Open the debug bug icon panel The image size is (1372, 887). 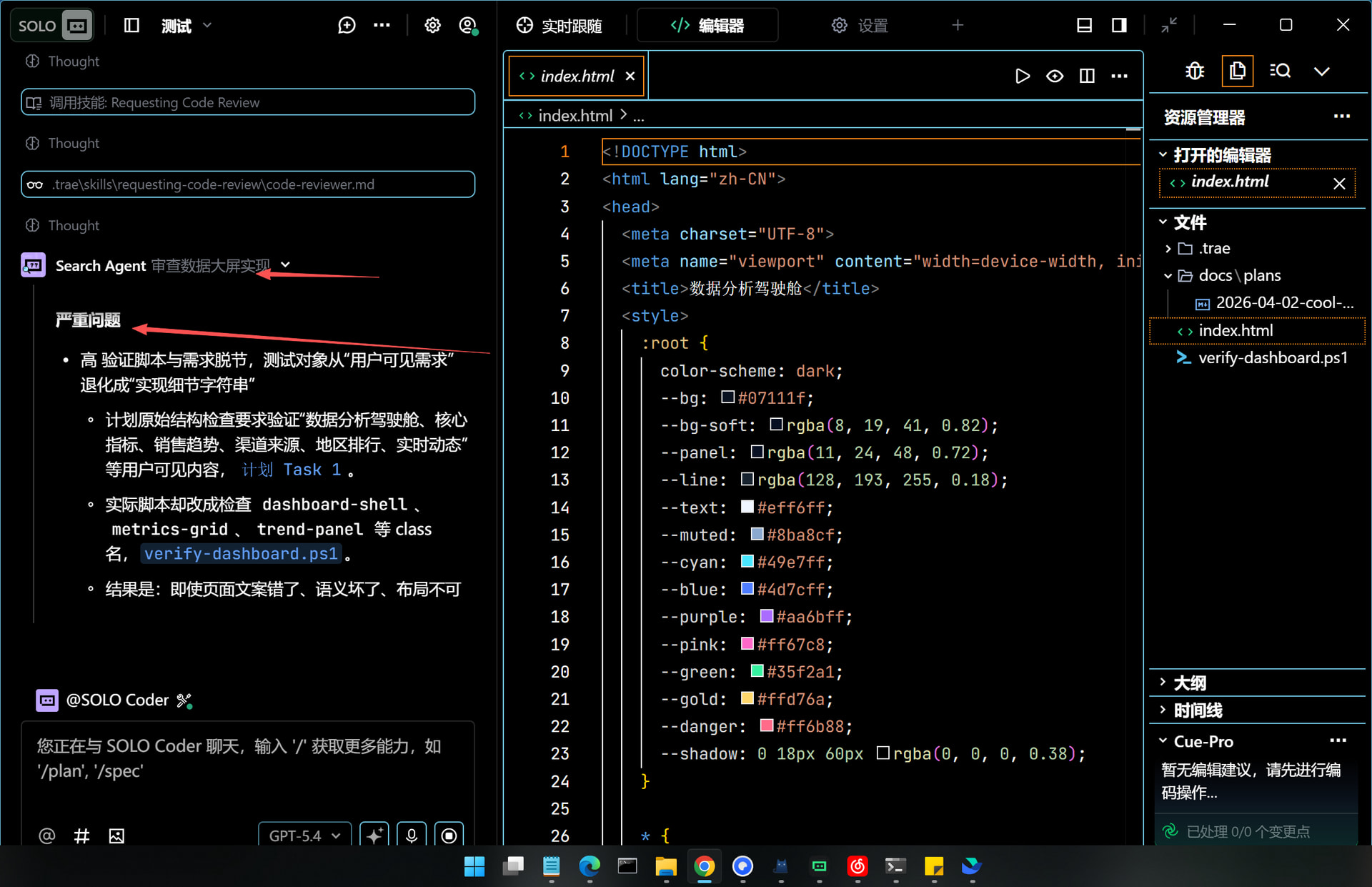click(1195, 71)
